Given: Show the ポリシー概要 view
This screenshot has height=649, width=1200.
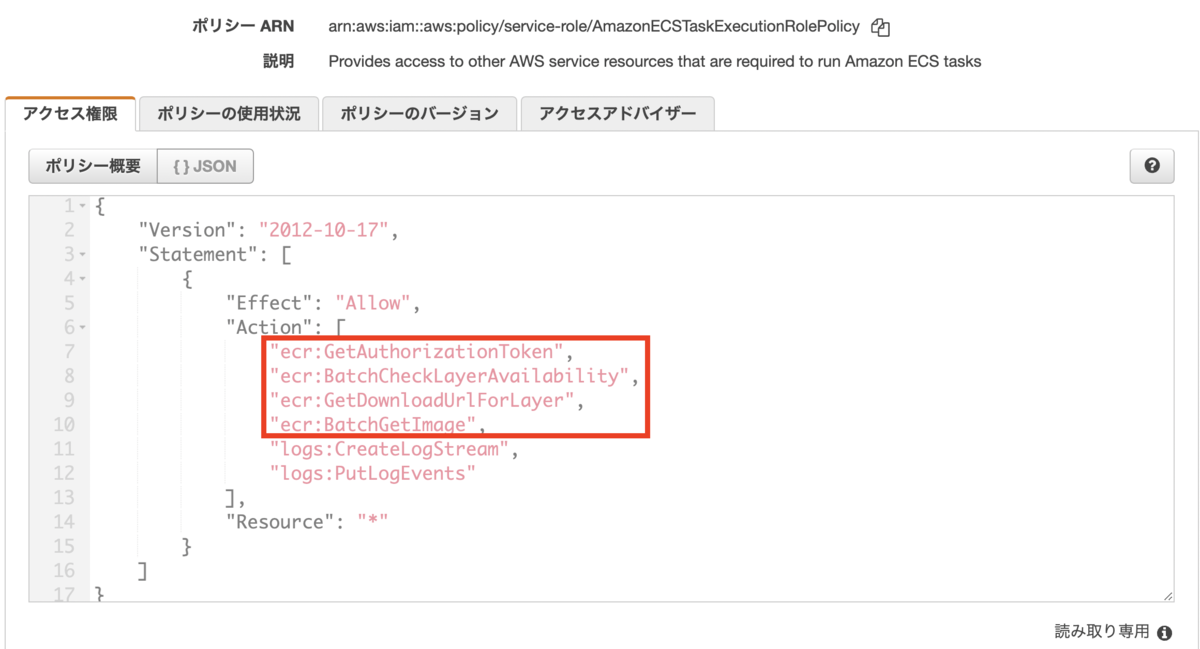Looking at the screenshot, I should (x=93, y=166).
